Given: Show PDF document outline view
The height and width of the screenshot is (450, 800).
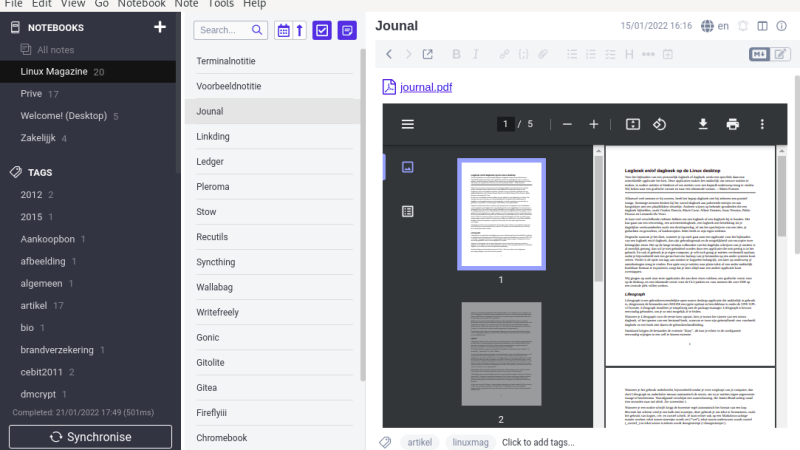Looking at the screenshot, I should coord(408,211).
